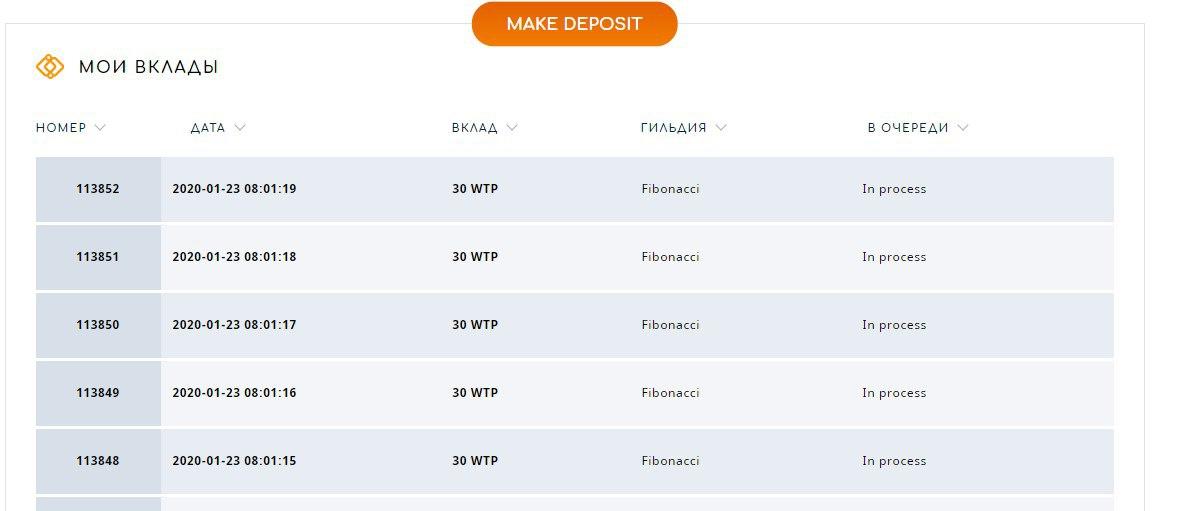Screen dimensions: 1203x511
Task: Click In process status of deposit 113849
Action: coord(894,393)
